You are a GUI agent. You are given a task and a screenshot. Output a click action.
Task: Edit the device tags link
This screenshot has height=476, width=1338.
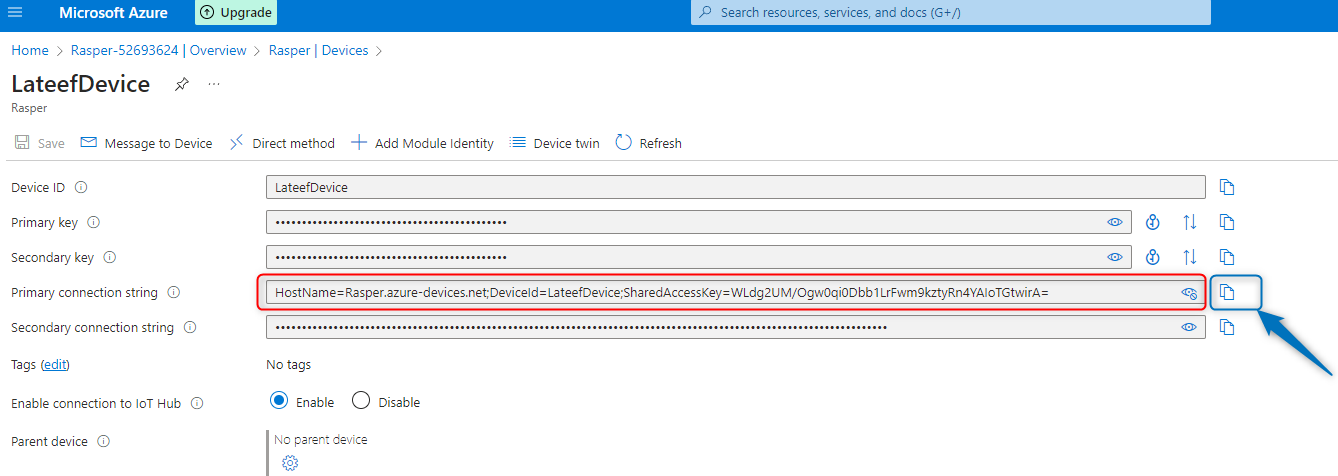click(x=56, y=365)
